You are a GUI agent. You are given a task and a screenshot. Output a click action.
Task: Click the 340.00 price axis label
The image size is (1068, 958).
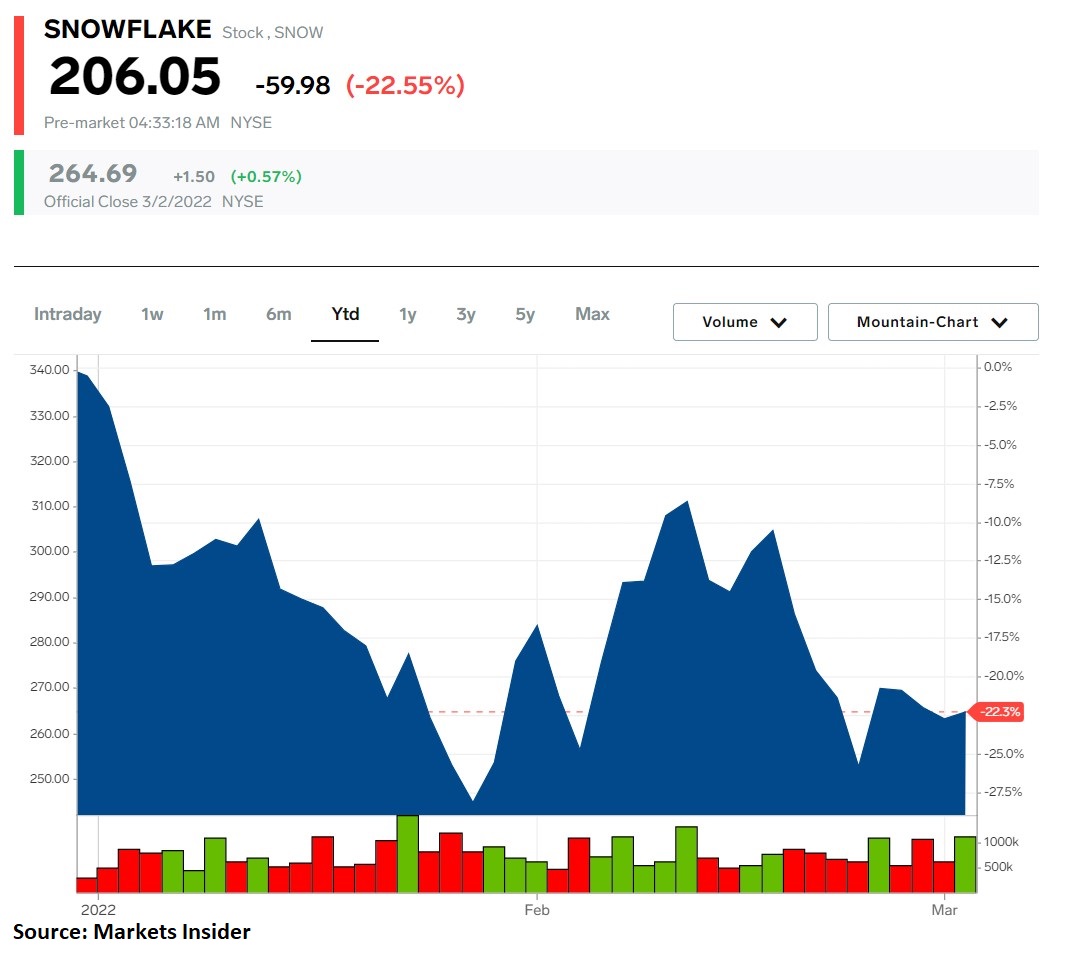point(50,370)
